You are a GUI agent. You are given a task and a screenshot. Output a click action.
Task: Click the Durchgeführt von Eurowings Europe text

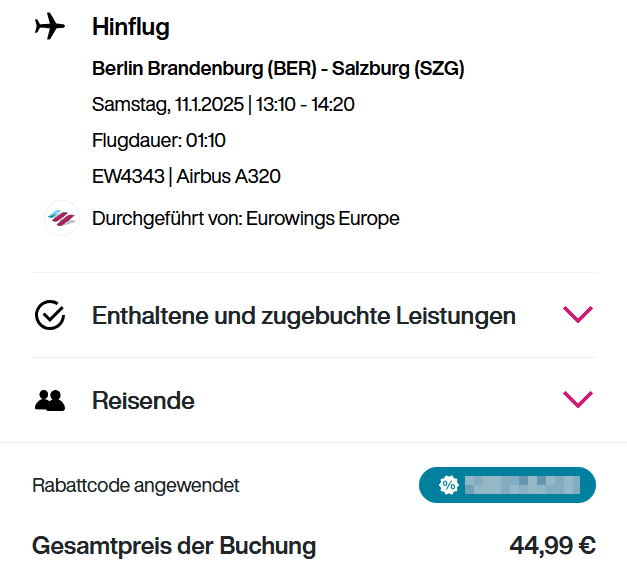(246, 218)
